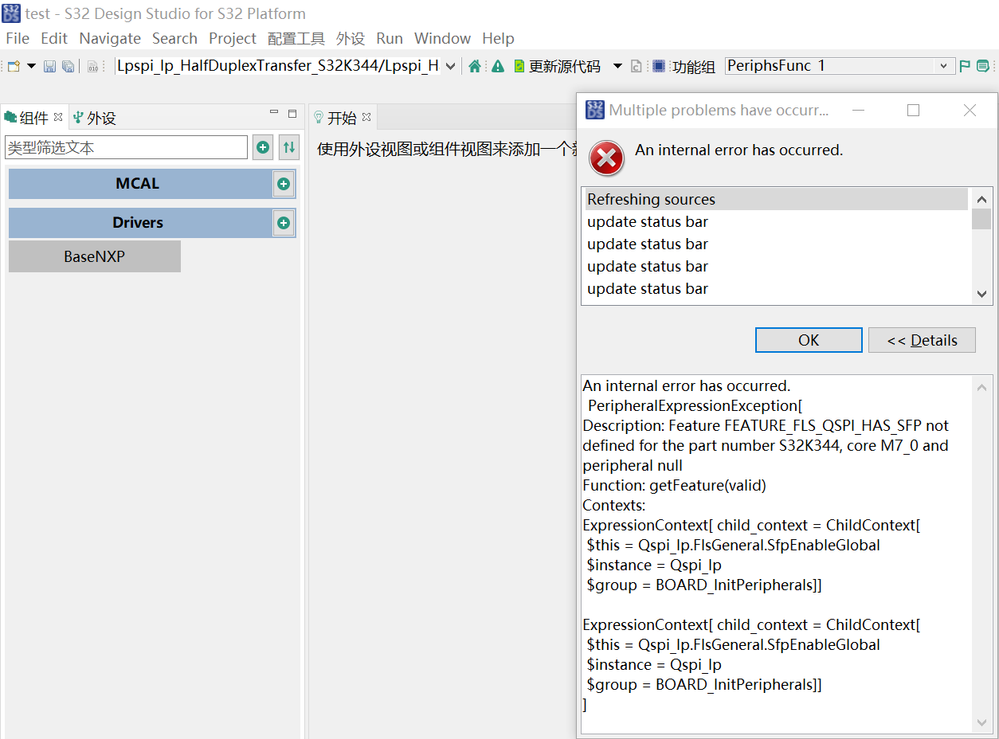Open the Lpspi_Ip_HalfDuplexTransfer project combo box
Screen dimensions: 999x739
pyautogui.click(x=285, y=66)
